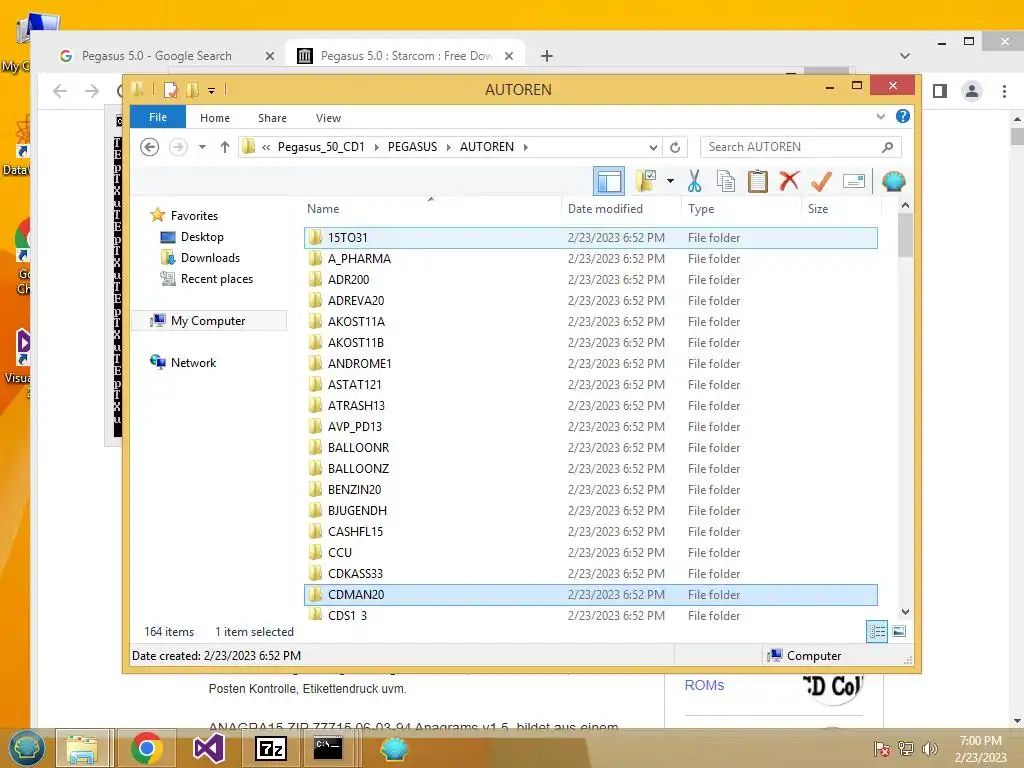Screen dimensions: 1024x768
Task: Select the ANDROME1 folder
Action: tap(590, 363)
